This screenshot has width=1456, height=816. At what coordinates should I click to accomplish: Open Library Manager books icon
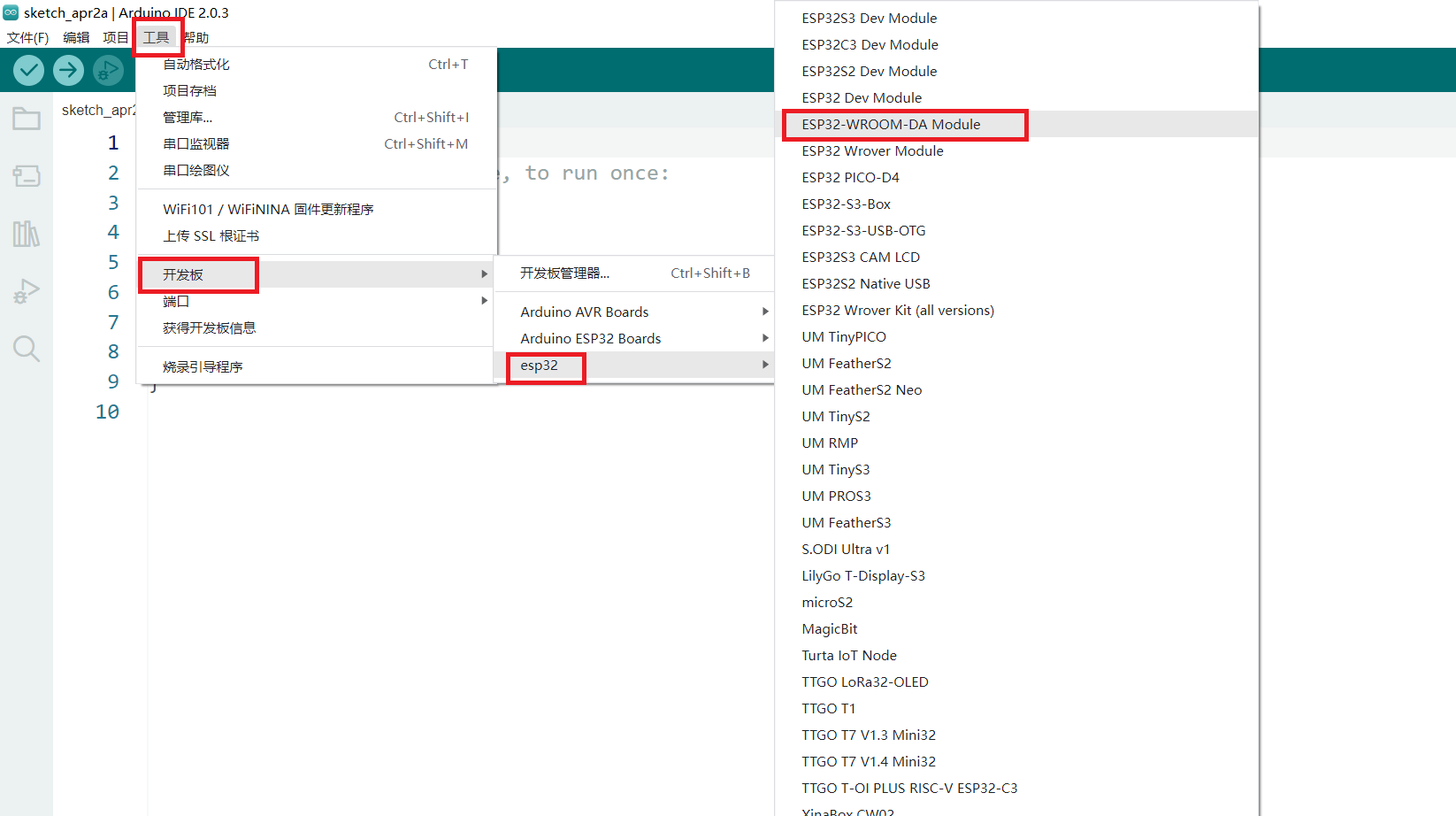[x=27, y=234]
